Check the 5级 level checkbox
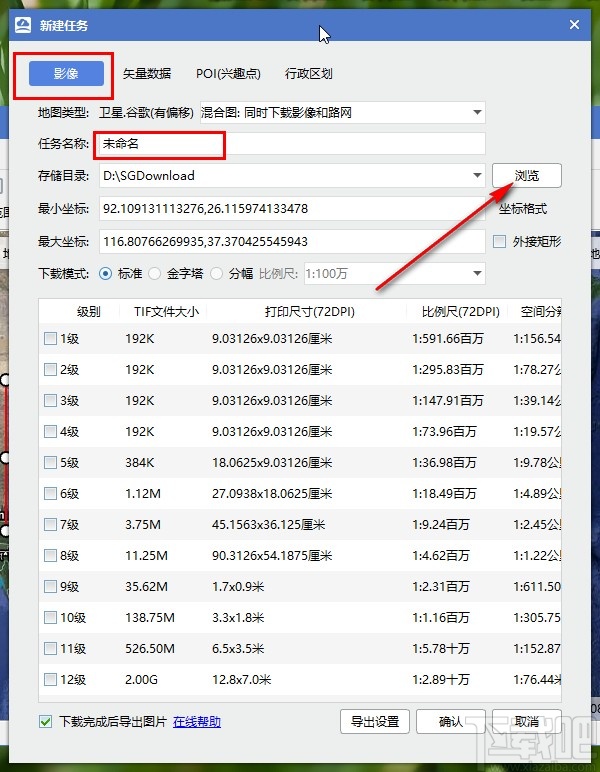The width and height of the screenshot is (600, 772). point(50,463)
